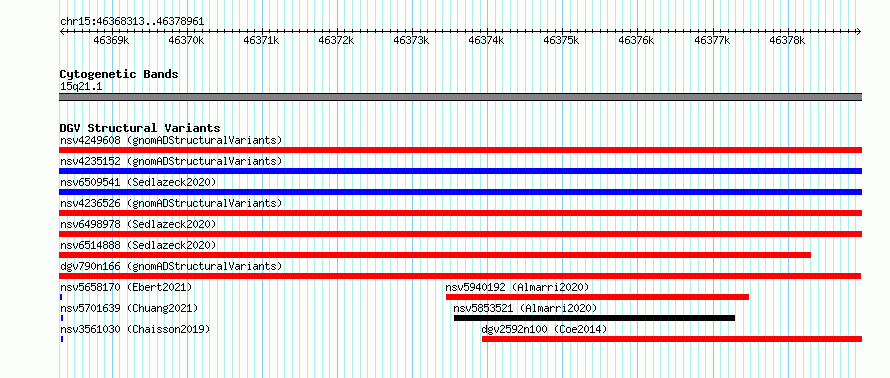Click the nsv6498978 Sedlazeck2020 label
Screen dimensions: 890x378
(138, 224)
